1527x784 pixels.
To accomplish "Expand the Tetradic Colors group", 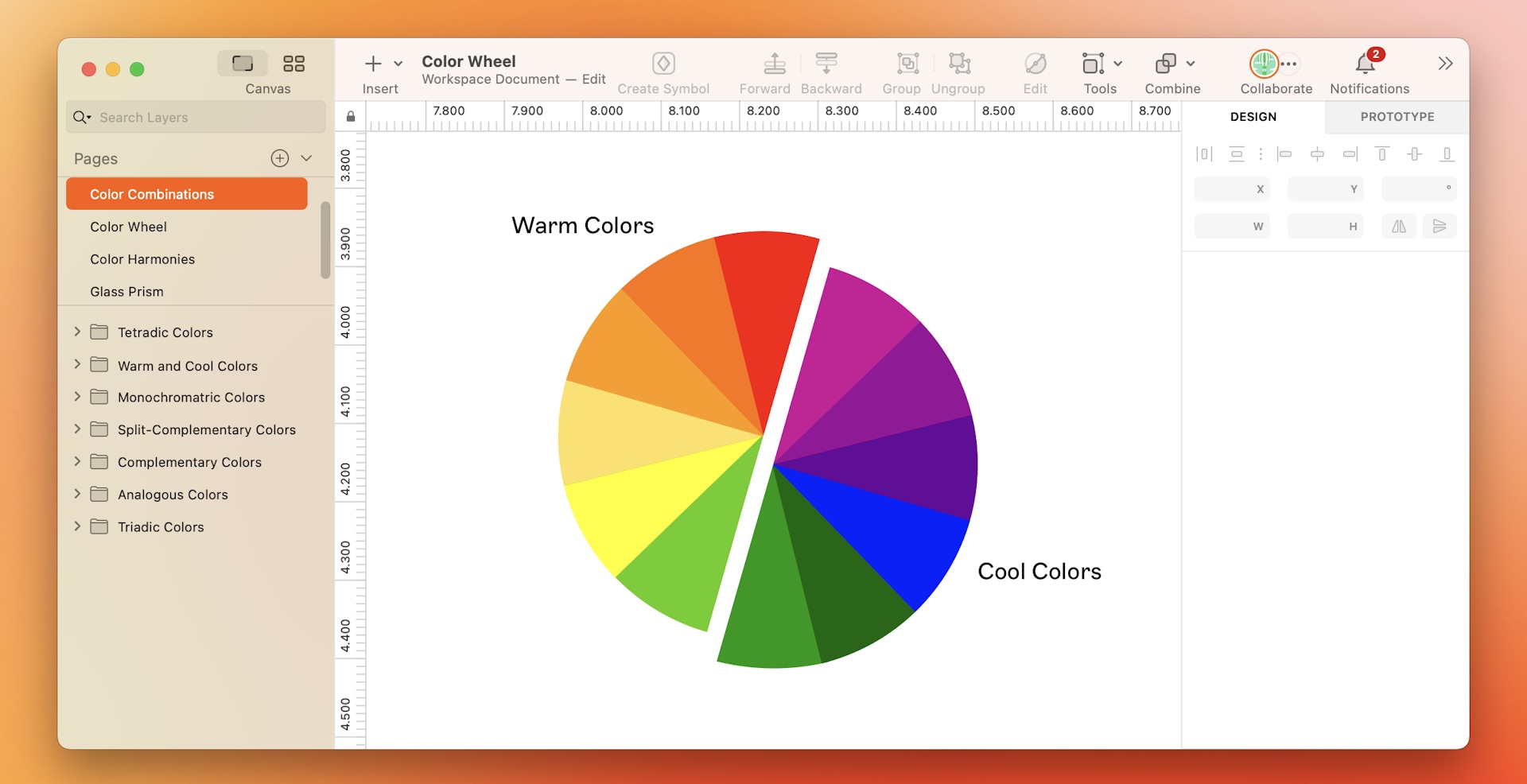I will 76,332.
